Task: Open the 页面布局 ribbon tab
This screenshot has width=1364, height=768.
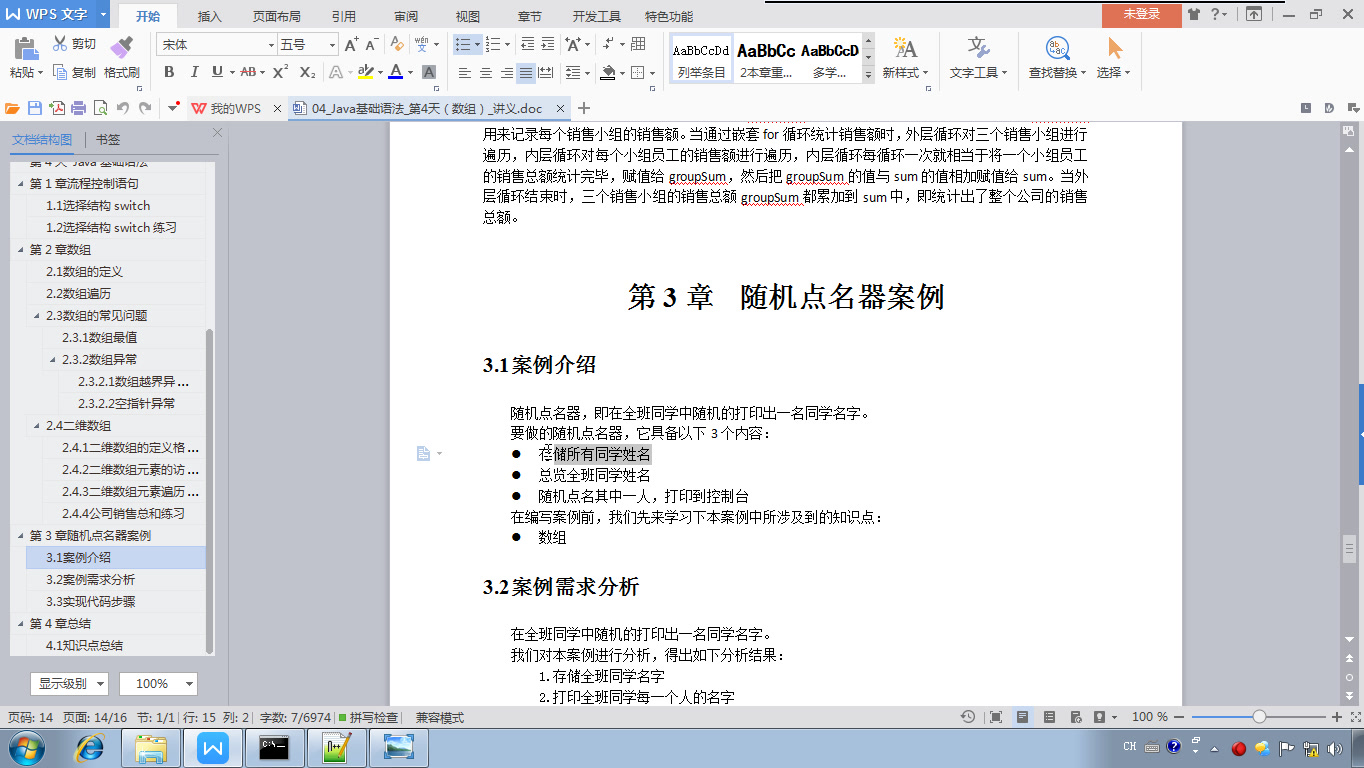Action: click(x=277, y=16)
